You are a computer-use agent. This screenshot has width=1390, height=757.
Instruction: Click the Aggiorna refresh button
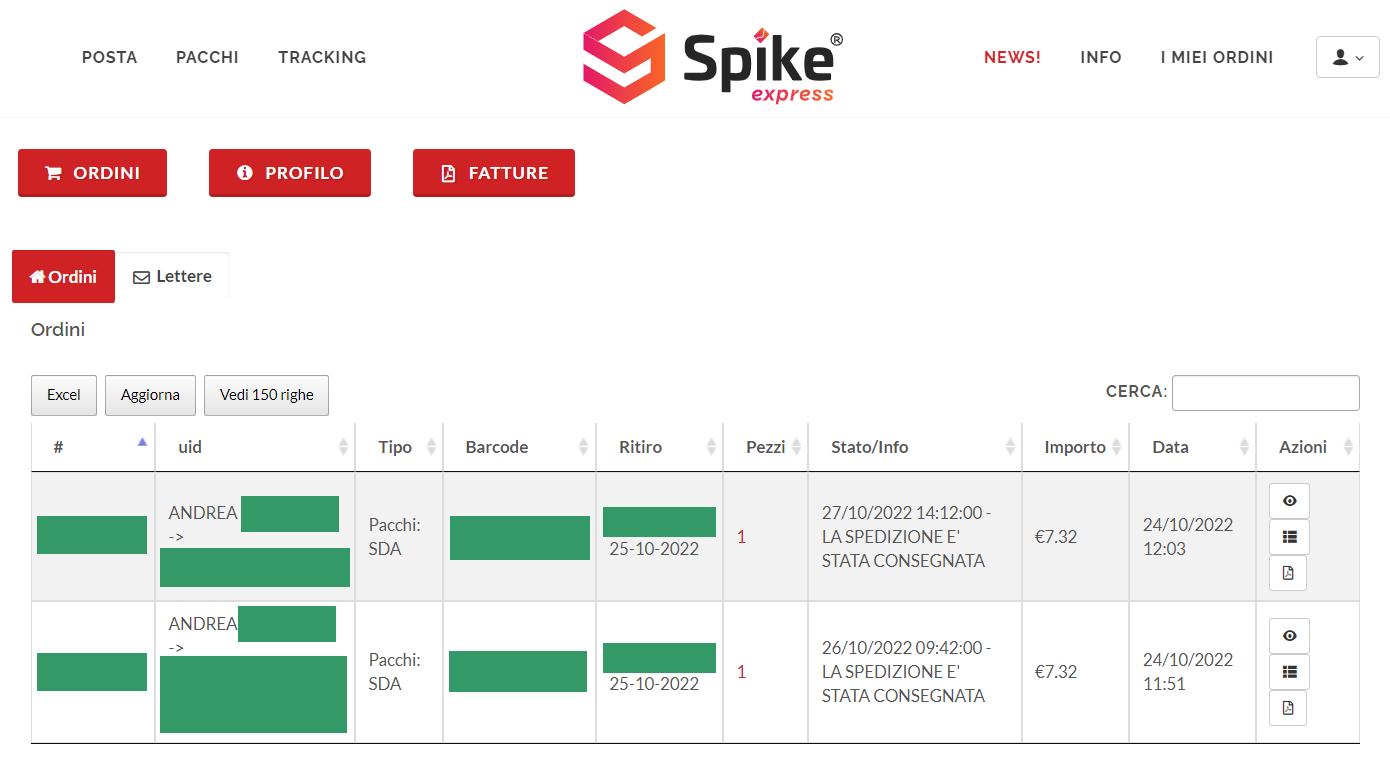click(x=150, y=395)
